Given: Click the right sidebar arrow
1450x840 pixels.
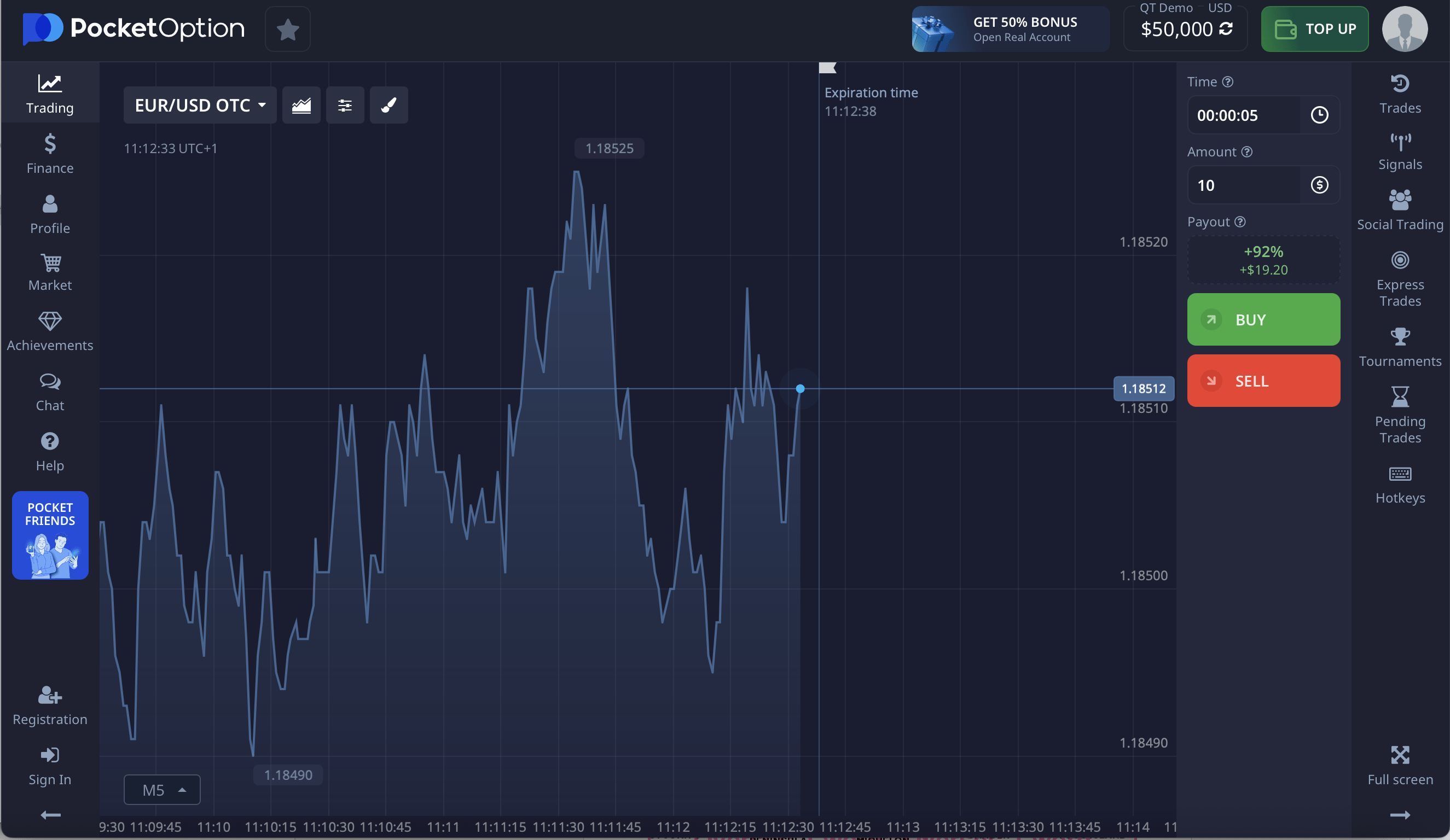Looking at the screenshot, I should coord(1400,815).
